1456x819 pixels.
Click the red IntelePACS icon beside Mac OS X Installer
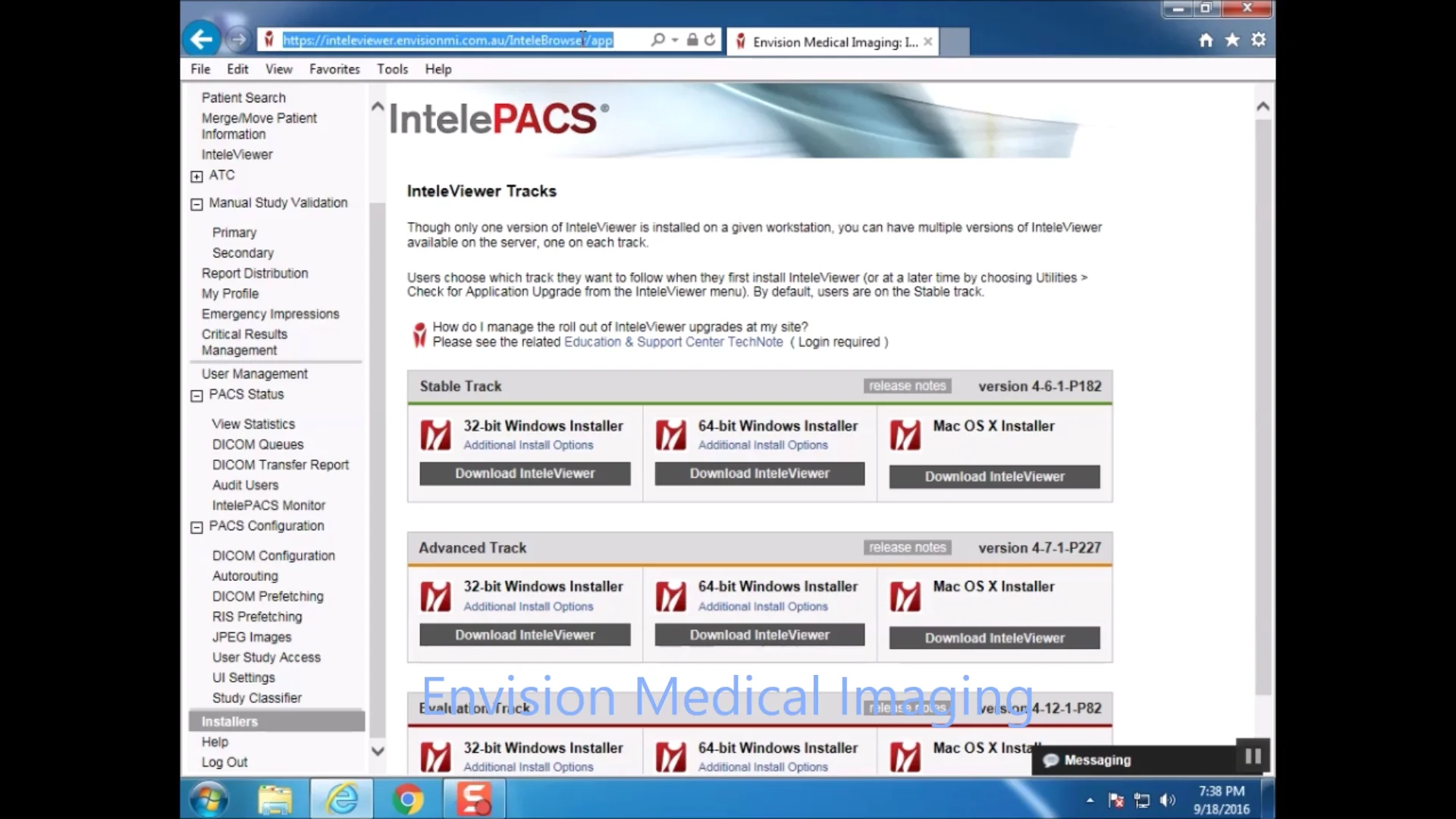(x=906, y=435)
